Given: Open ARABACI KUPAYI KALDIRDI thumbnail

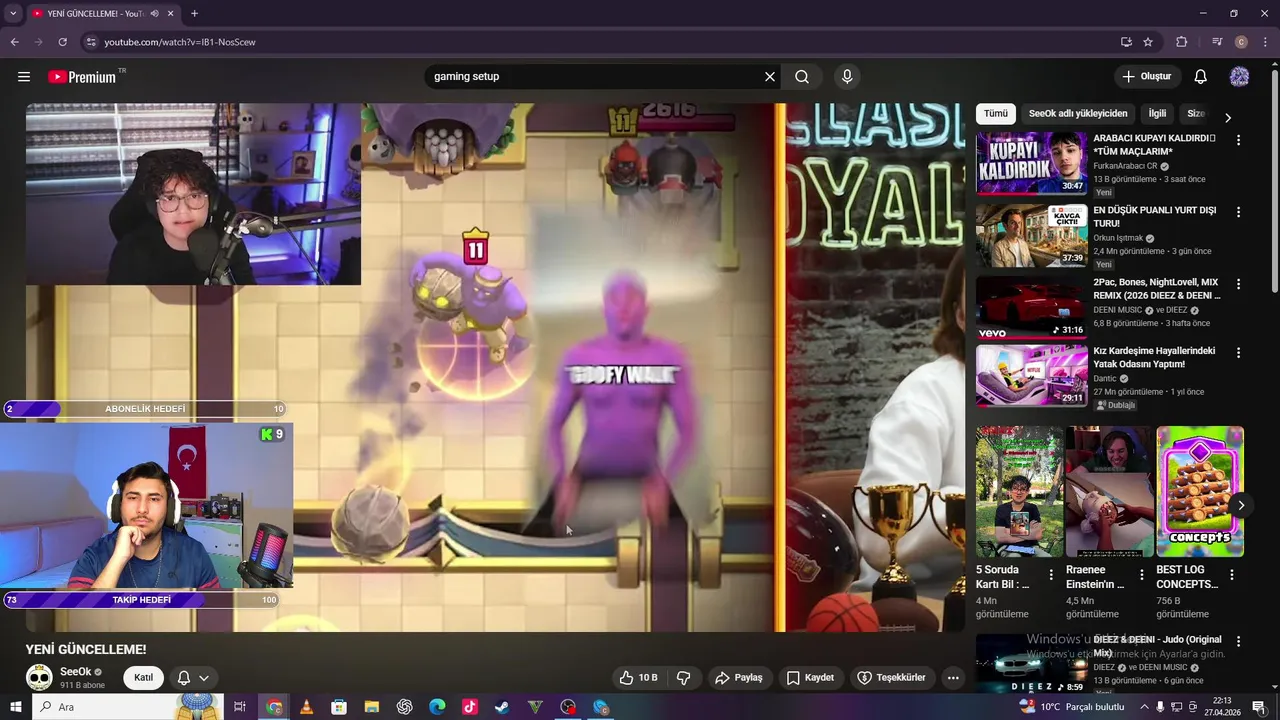Looking at the screenshot, I should tap(1031, 162).
